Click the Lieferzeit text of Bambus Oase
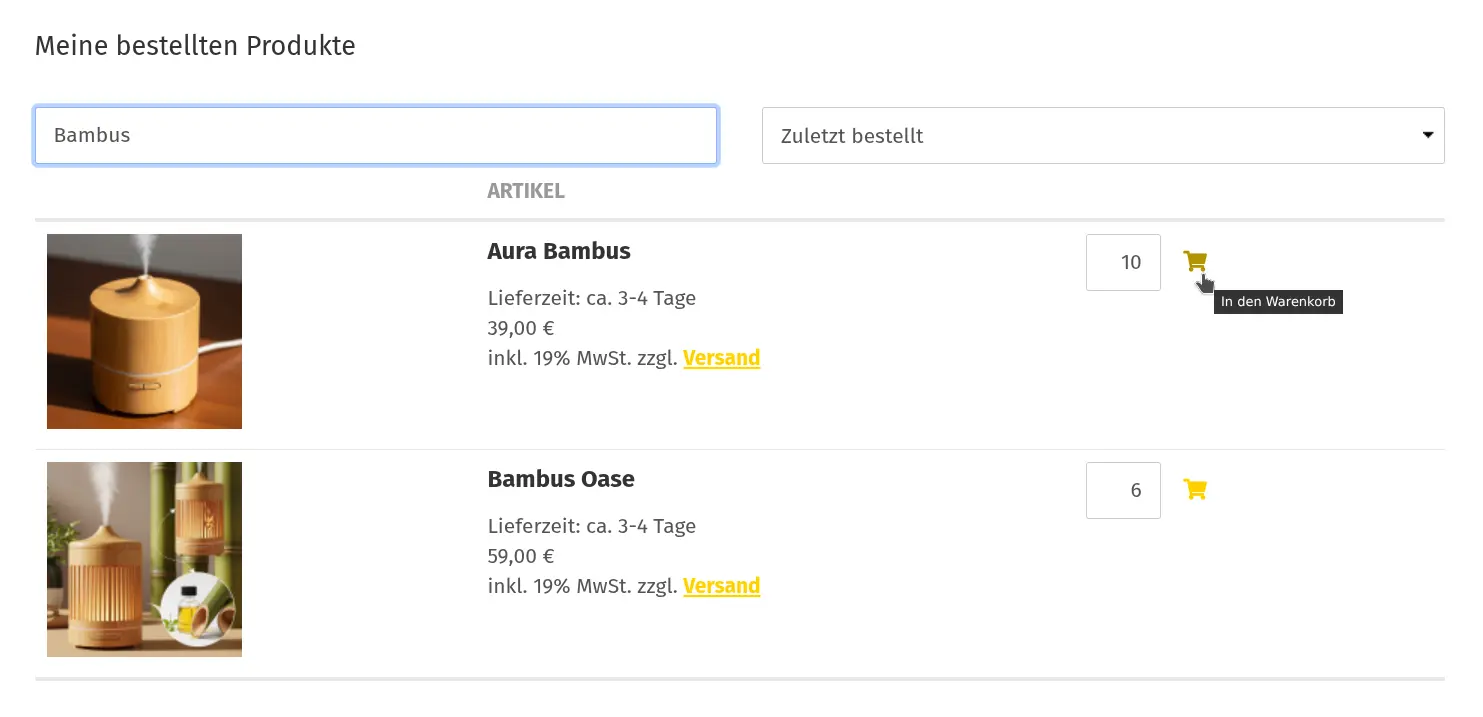1483x717 pixels. click(591, 526)
